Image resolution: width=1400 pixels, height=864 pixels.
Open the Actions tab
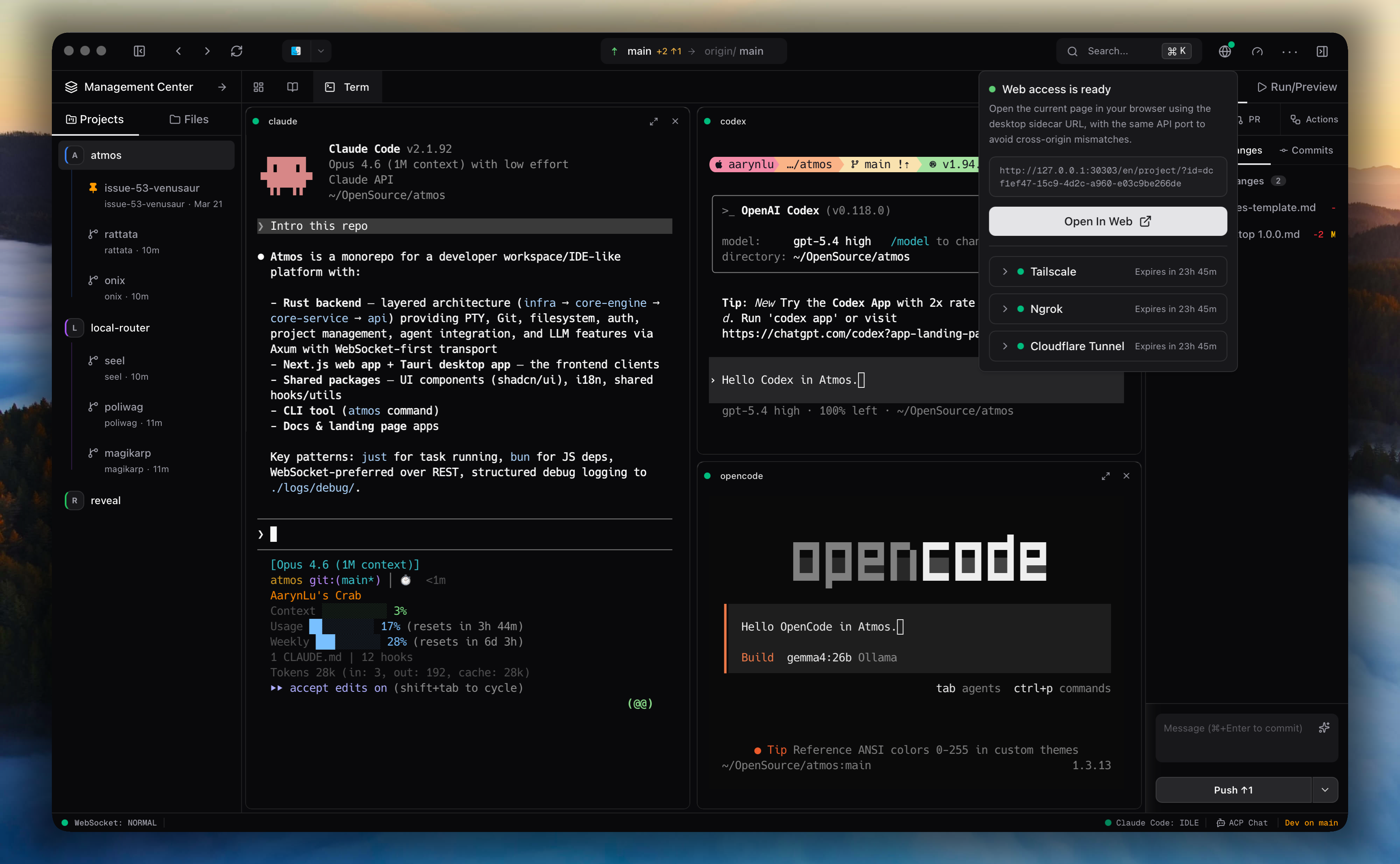(1313, 119)
